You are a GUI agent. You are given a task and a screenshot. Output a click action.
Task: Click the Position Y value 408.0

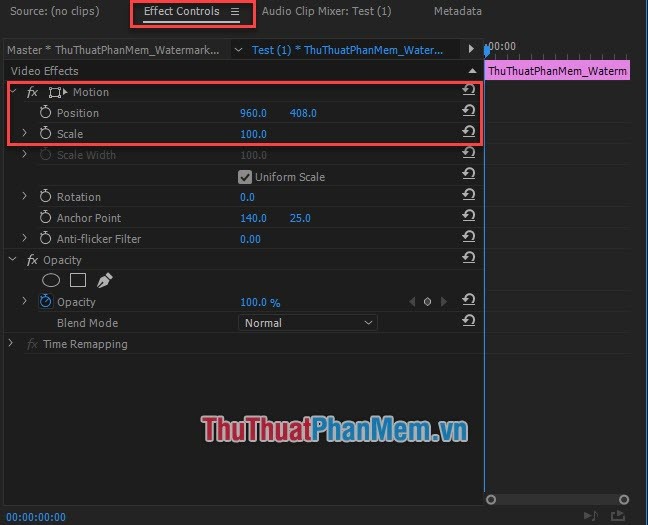(303, 113)
